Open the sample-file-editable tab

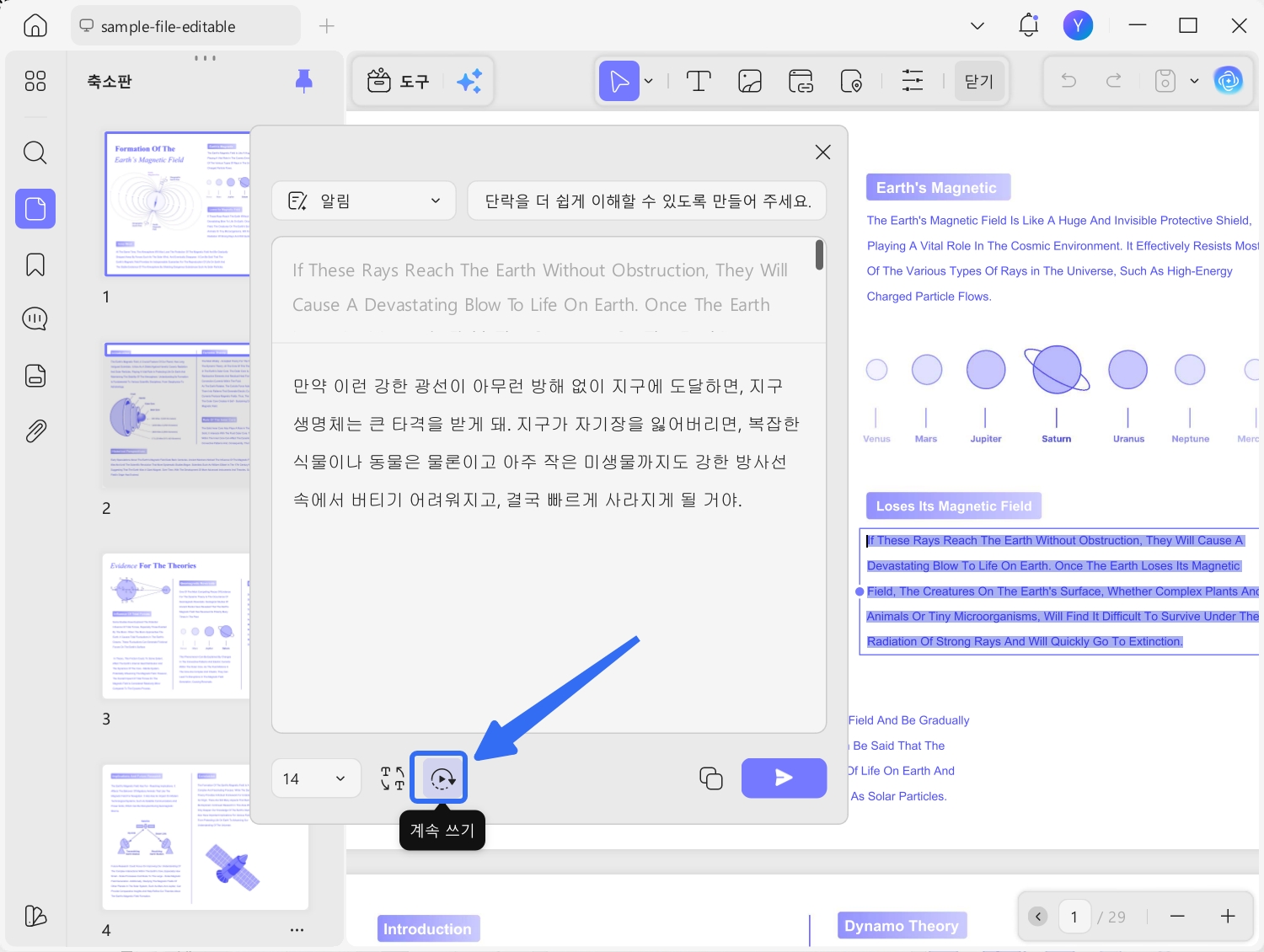pos(185,26)
